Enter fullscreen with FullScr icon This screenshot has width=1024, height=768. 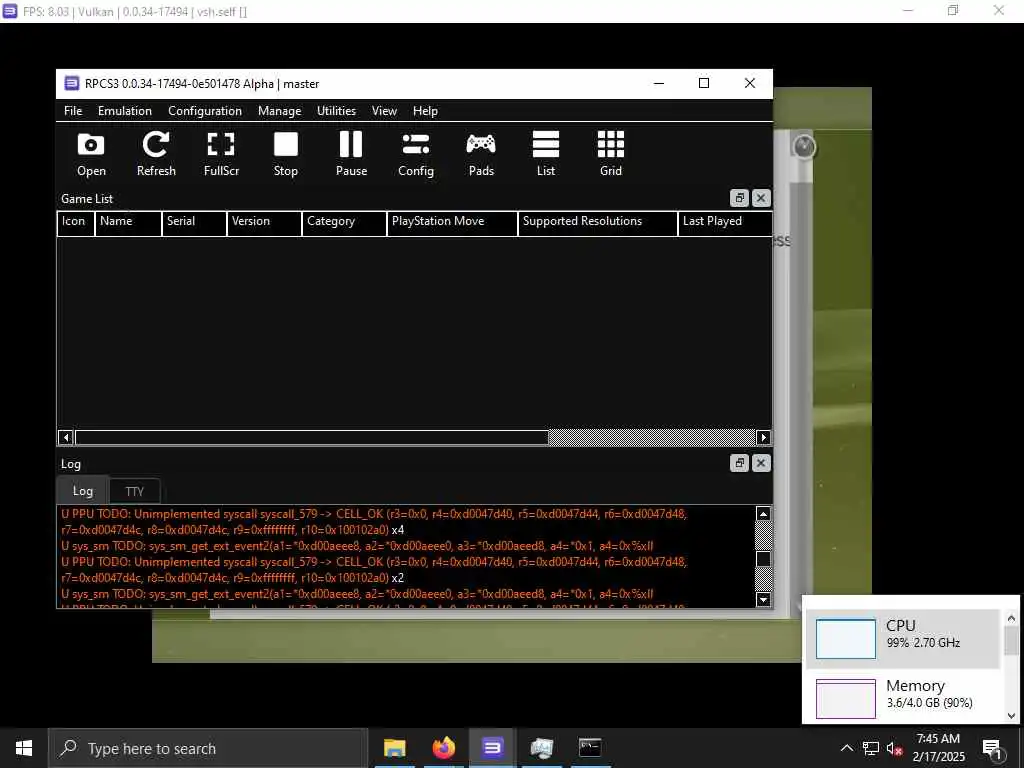[221, 155]
